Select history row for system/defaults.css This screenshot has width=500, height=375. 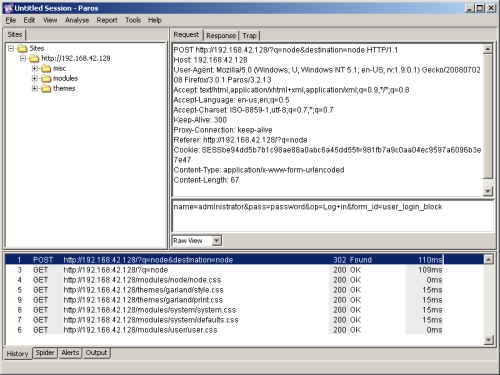click(244, 320)
